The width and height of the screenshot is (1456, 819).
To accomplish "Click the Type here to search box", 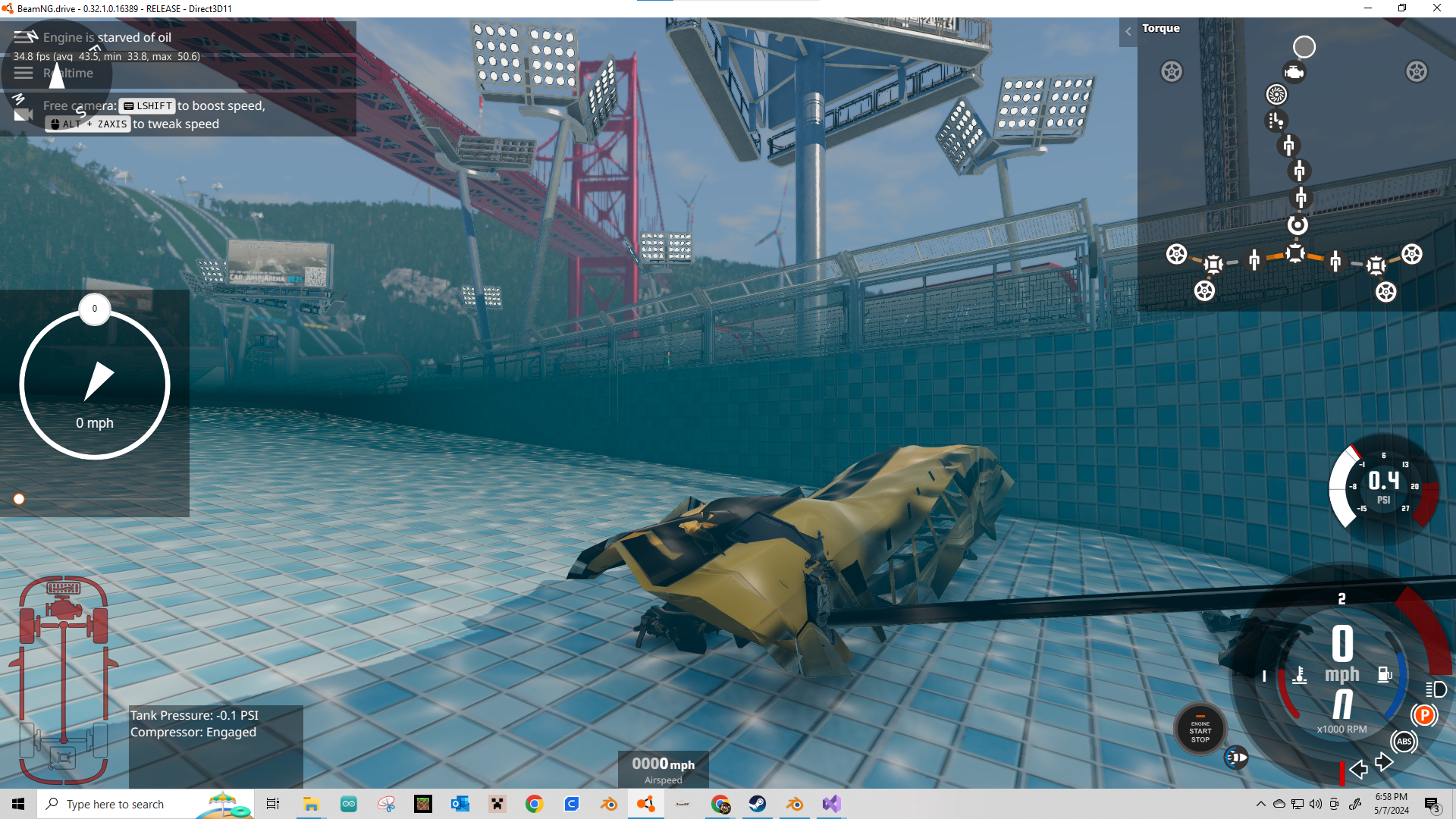I will (144, 804).
